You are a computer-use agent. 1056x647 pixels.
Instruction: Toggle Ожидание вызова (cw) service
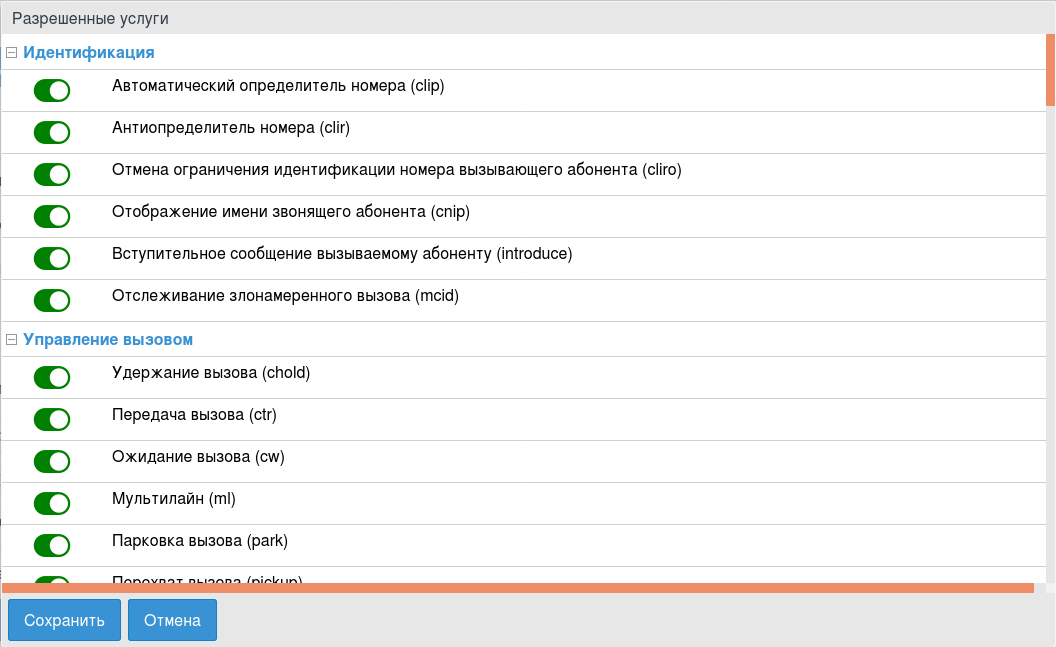52,461
